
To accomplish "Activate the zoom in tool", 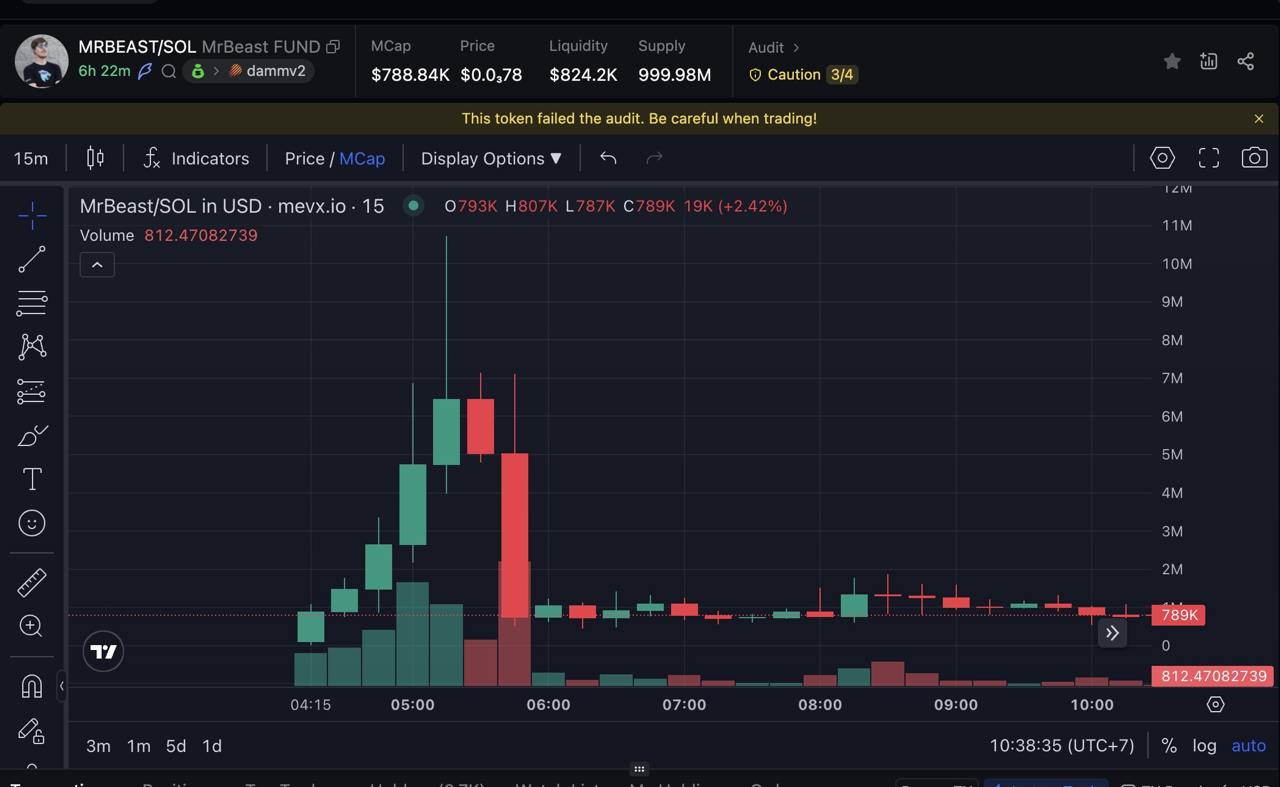I will (x=32, y=626).
